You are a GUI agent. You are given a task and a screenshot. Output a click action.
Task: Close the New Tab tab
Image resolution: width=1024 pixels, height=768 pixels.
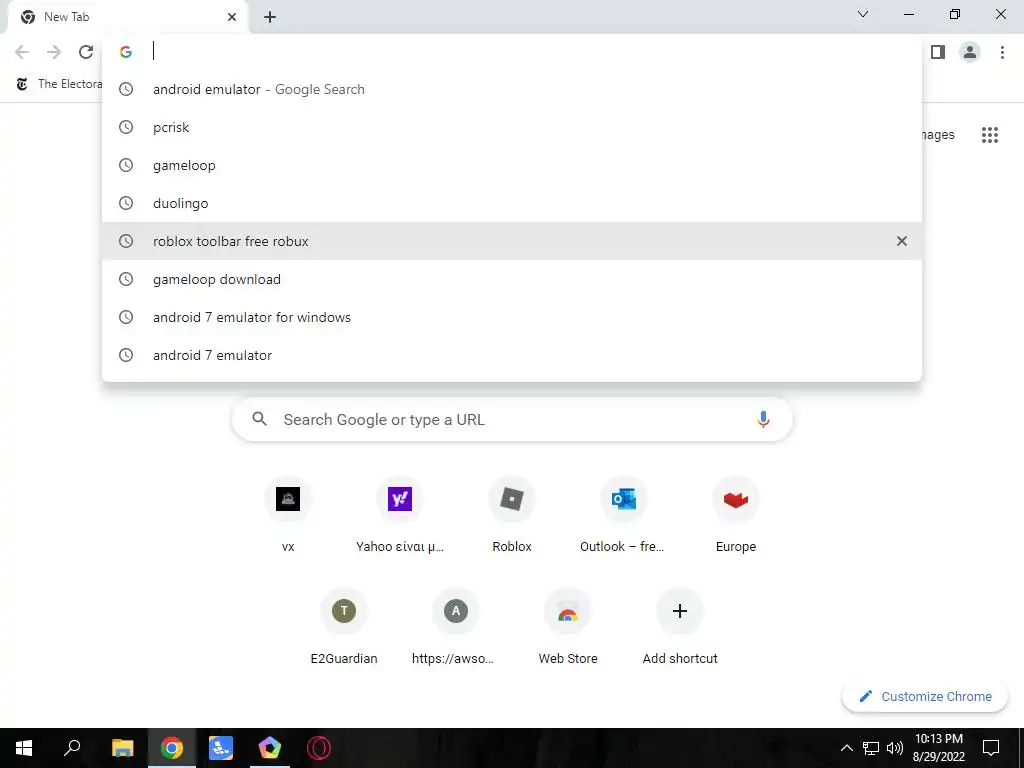pyautogui.click(x=232, y=17)
